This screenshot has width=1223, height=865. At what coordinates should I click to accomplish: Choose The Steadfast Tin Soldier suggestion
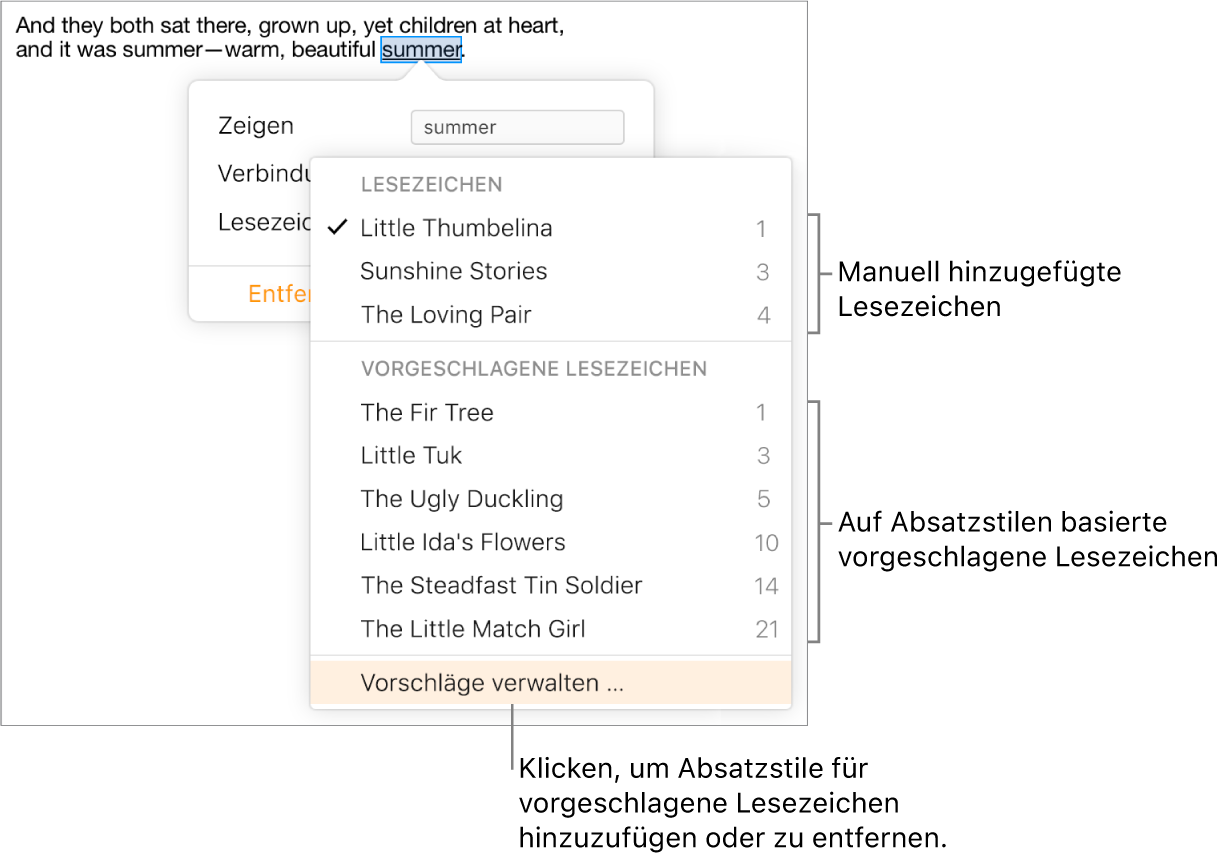pyautogui.click(x=501, y=585)
